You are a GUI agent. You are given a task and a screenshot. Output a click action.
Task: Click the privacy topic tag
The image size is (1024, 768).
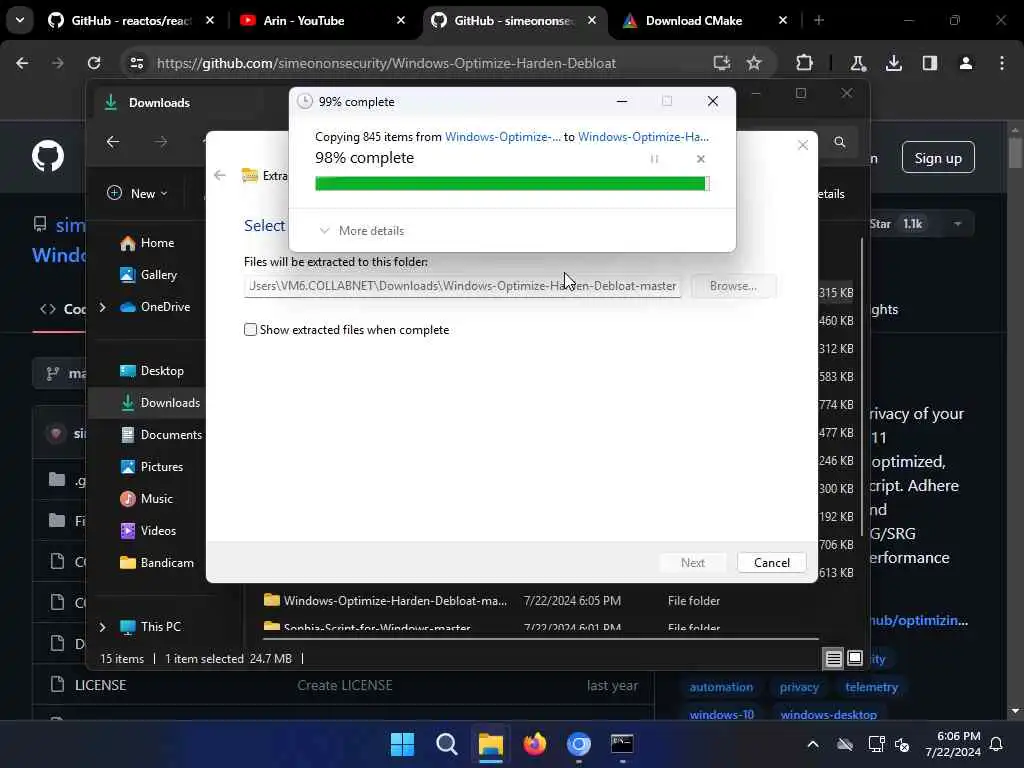pyautogui.click(x=799, y=687)
